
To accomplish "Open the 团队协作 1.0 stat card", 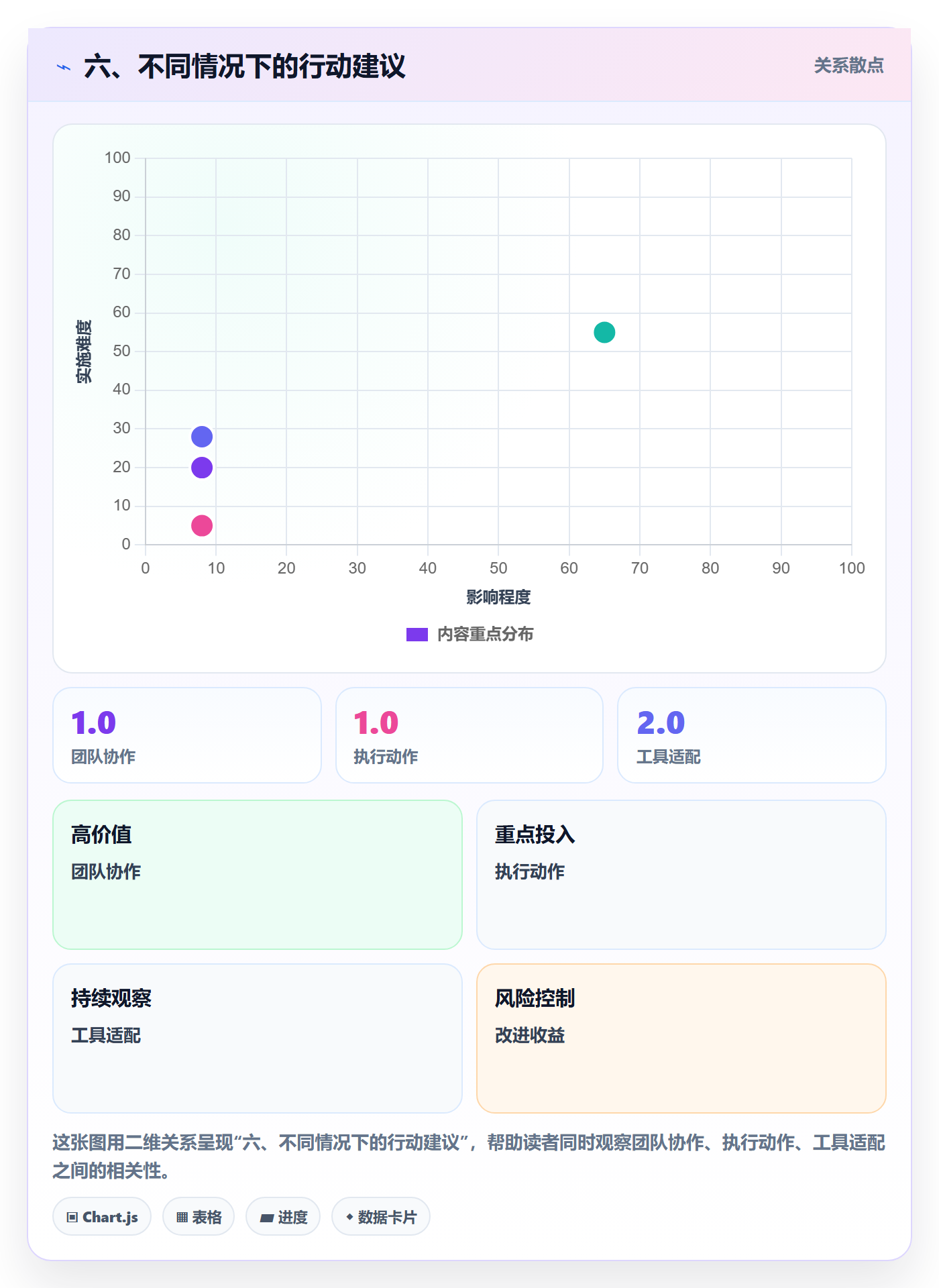I will click(x=187, y=735).
